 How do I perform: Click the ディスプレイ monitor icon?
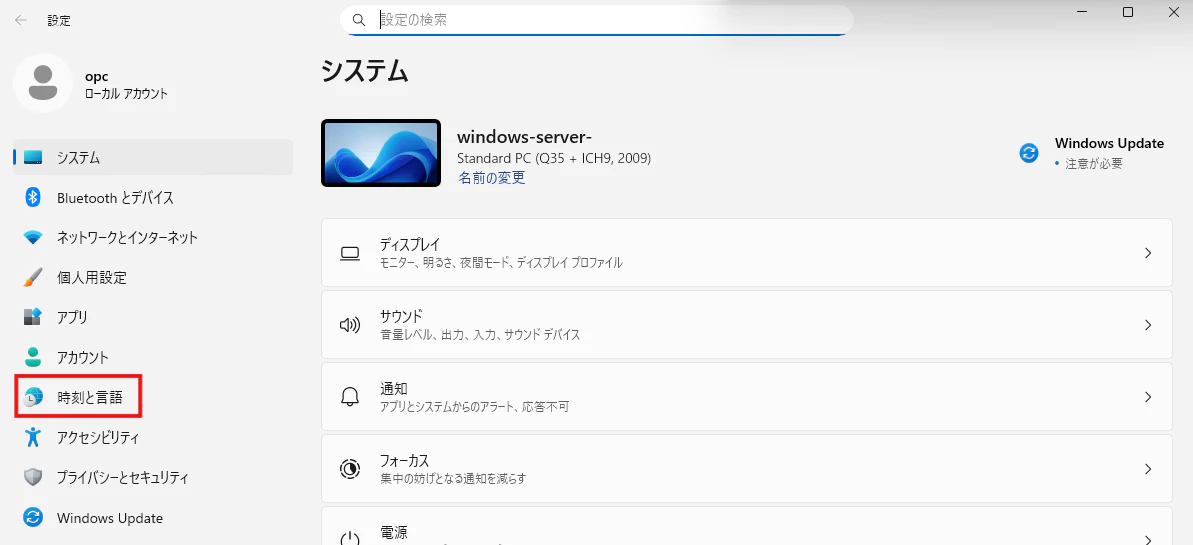(x=350, y=253)
